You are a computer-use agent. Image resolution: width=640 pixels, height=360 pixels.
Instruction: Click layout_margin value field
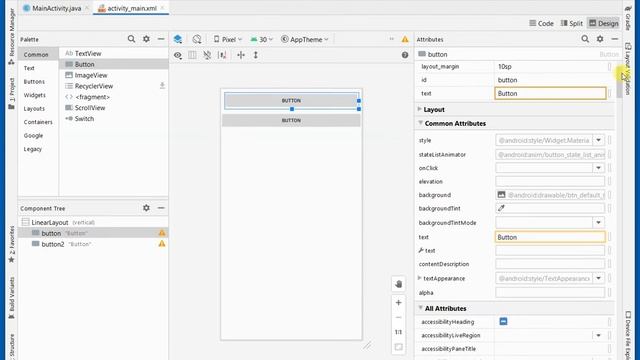[550, 66]
